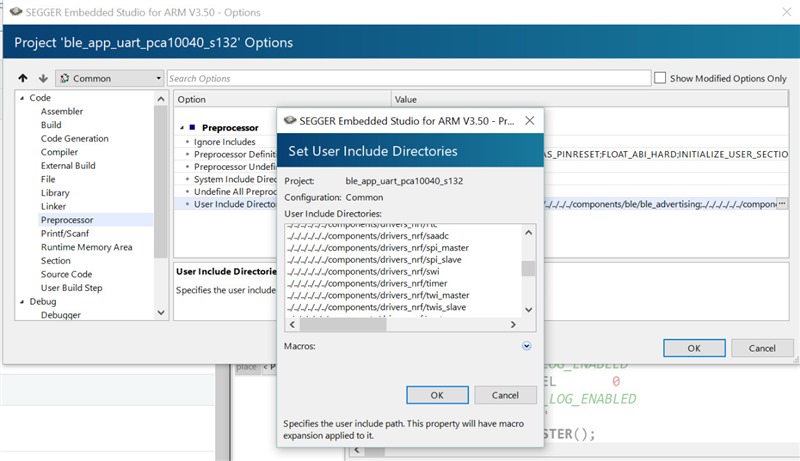The height and width of the screenshot is (461, 800).
Task: Select Runtime Memory Area category
Action: point(86,247)
